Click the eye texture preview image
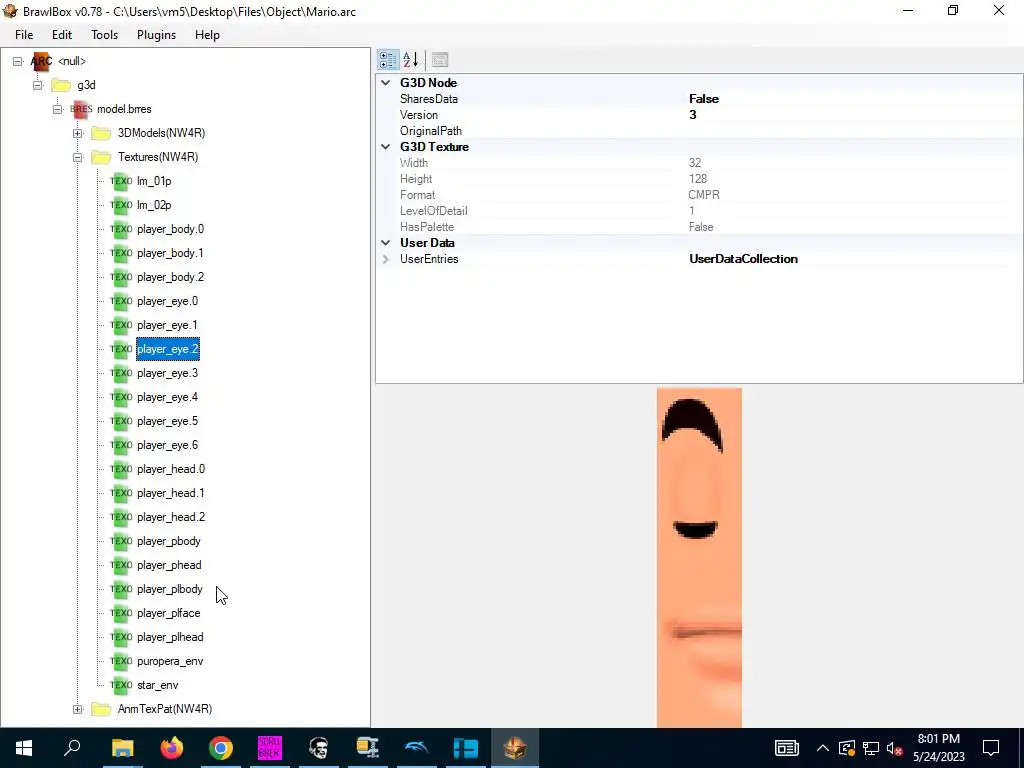Screen dimensions: 1024x768 pyautogui.click(x=699, y=558)
